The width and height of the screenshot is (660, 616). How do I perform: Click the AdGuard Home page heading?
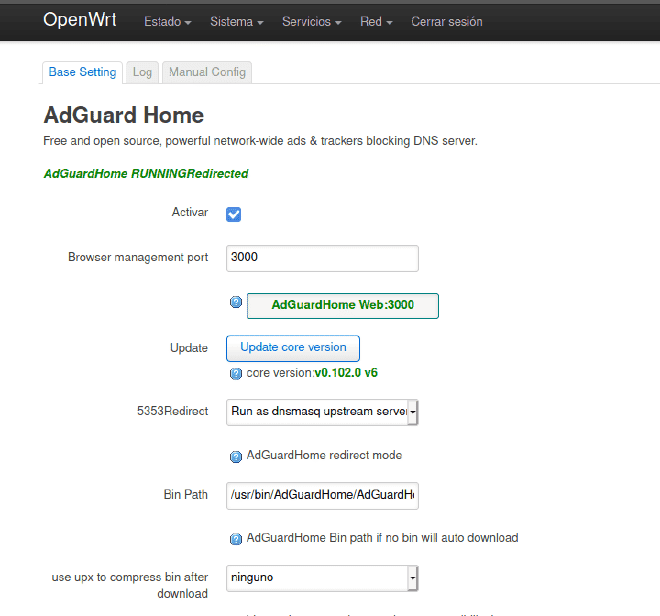pyautogui.click(x=124, y=115)
